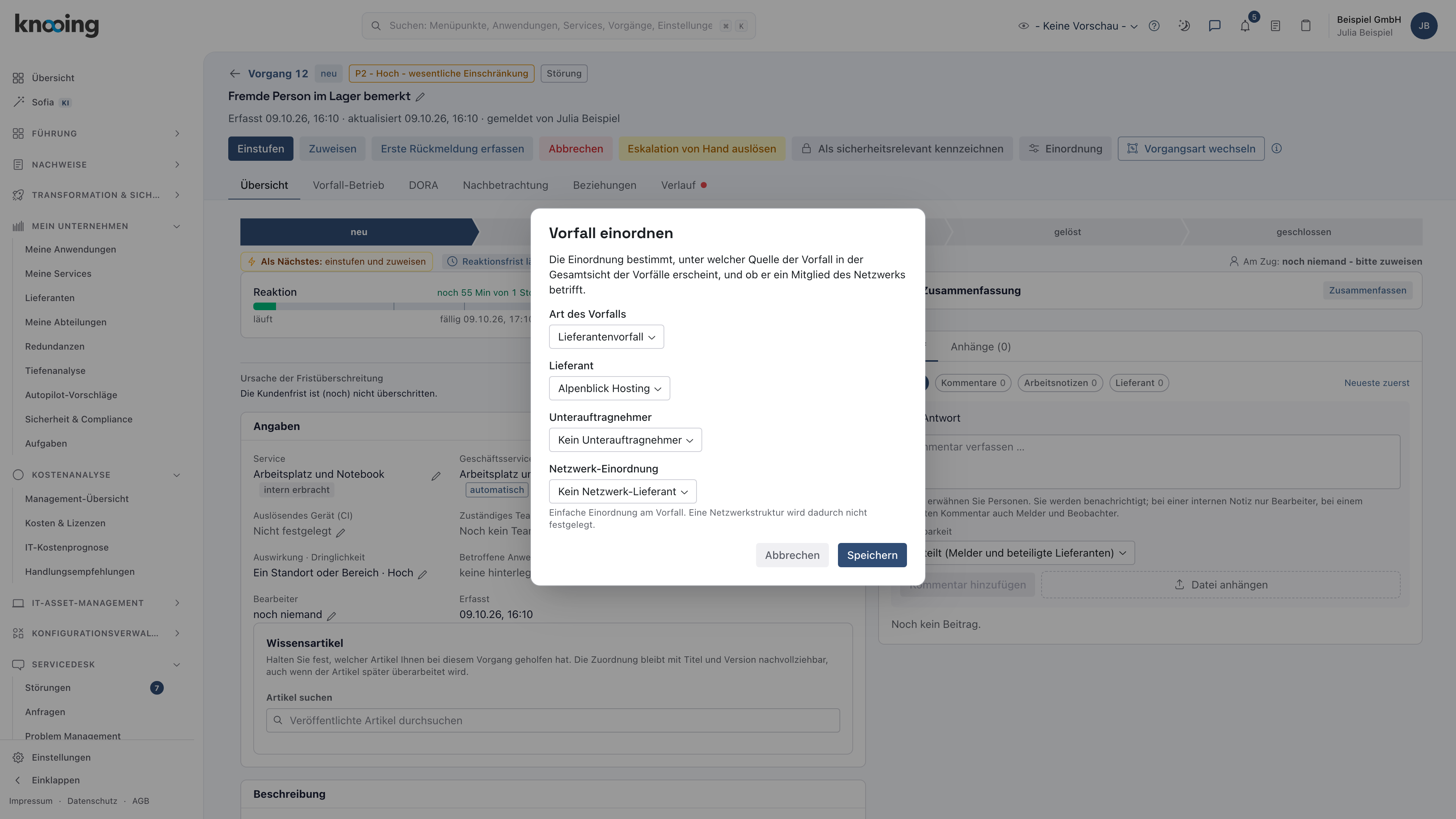Open the document list icon in header
Viewport: 1456px width, 819px height.
(1275, 26)
